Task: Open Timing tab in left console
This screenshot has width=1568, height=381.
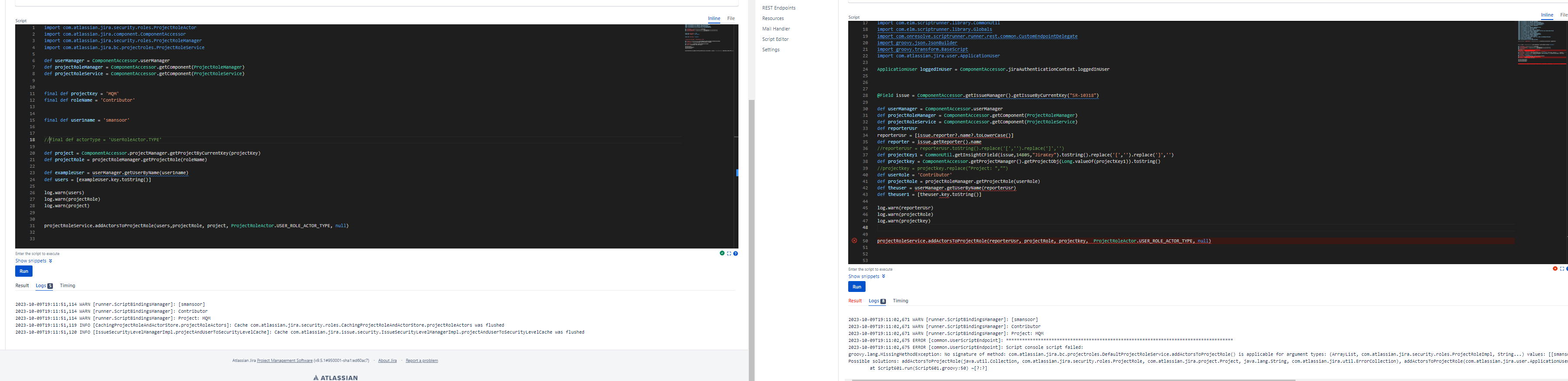Action: pyautogui.click(x=68, y=285)
